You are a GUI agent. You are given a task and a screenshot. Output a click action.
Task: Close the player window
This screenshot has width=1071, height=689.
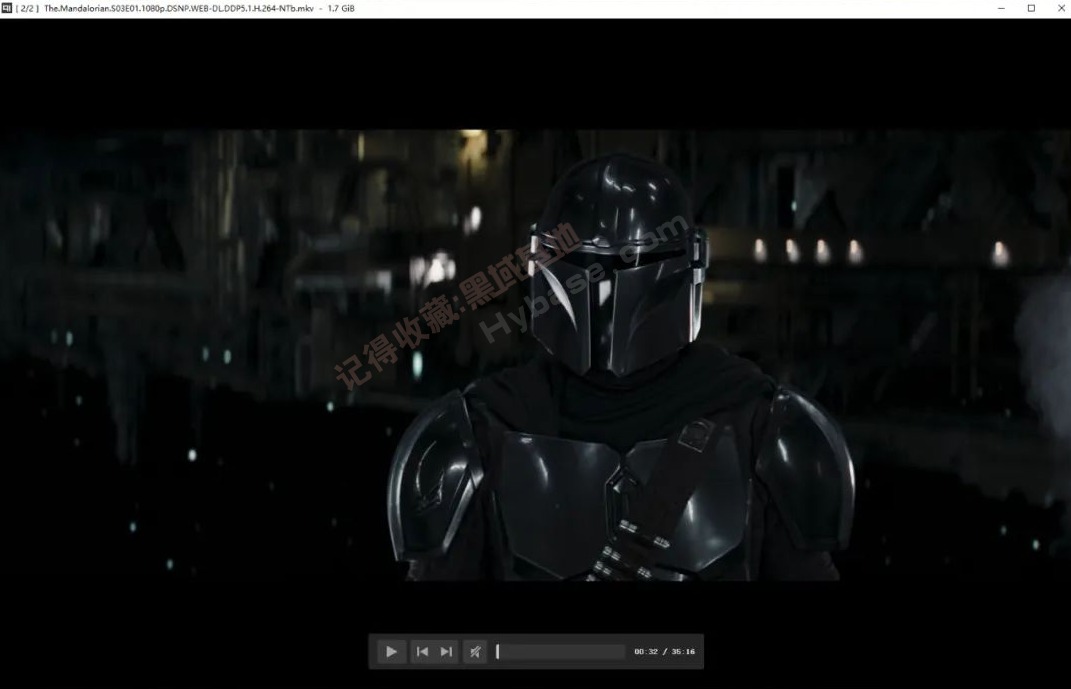(x=1061, y=8)
